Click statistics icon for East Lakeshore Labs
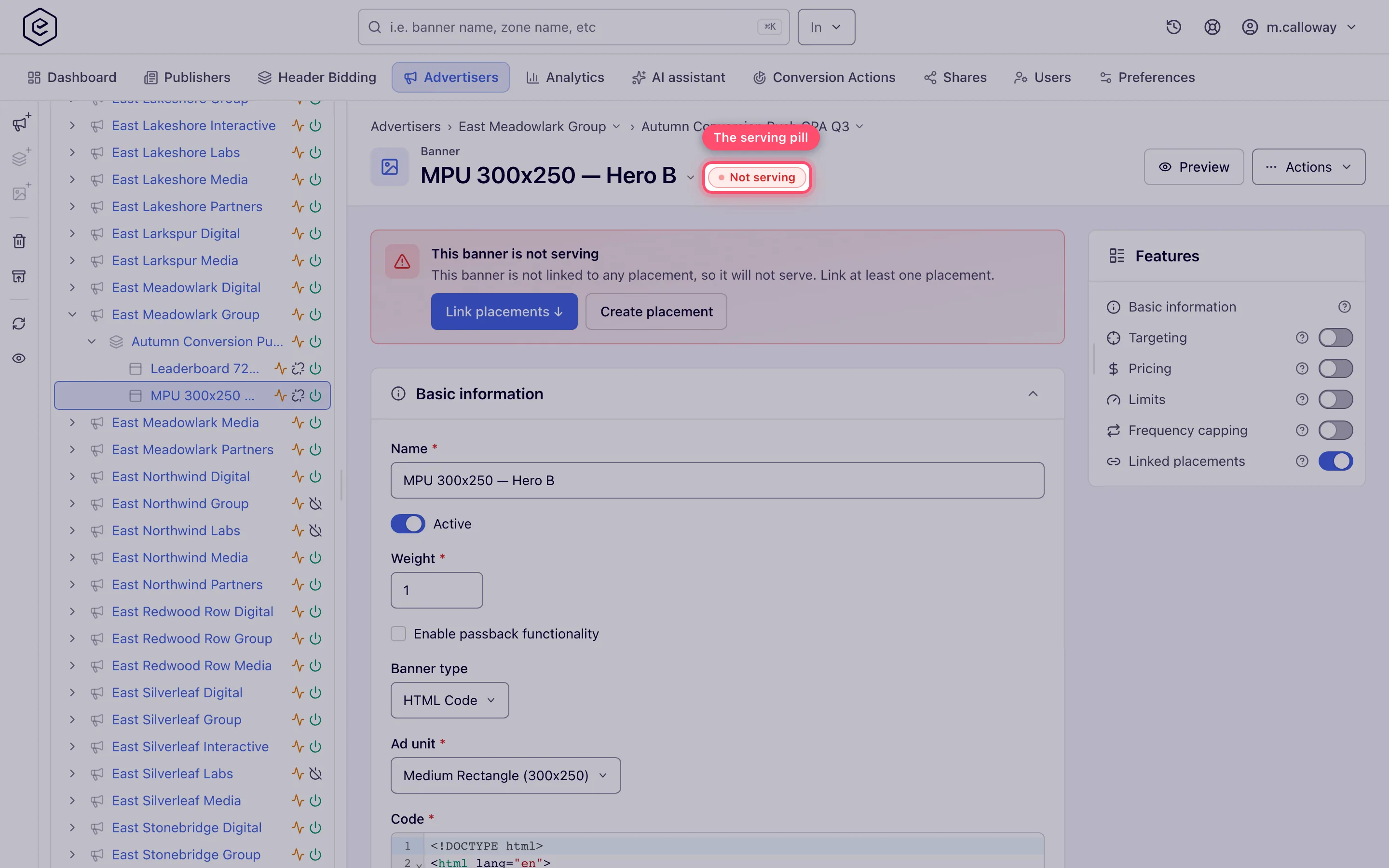 (x=297, y=153)
